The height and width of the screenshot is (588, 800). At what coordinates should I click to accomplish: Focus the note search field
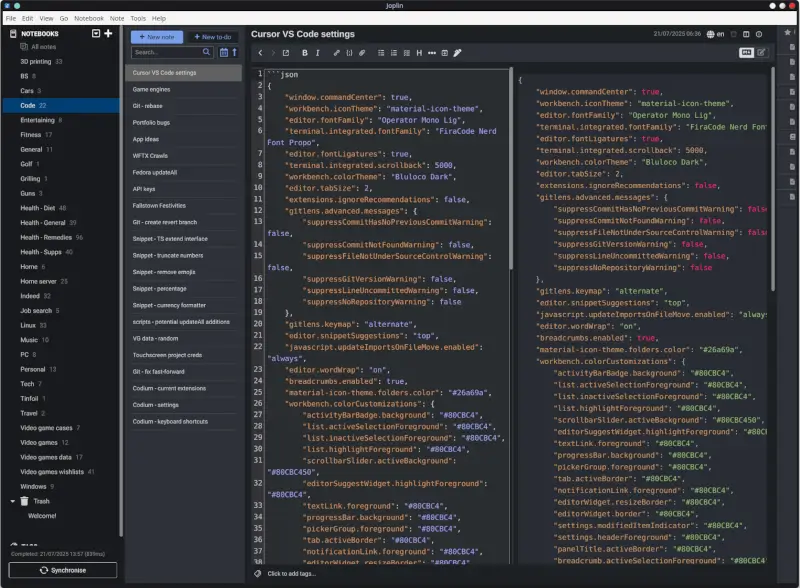click(x=167, y=52)
